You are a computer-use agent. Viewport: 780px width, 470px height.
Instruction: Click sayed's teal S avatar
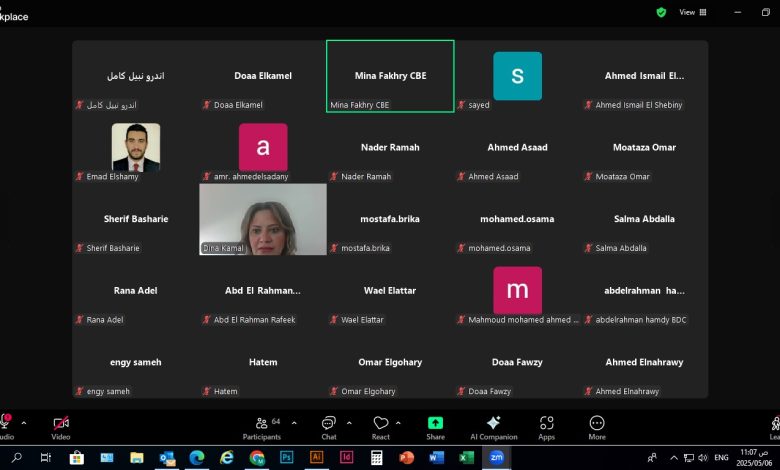(517, 76)
